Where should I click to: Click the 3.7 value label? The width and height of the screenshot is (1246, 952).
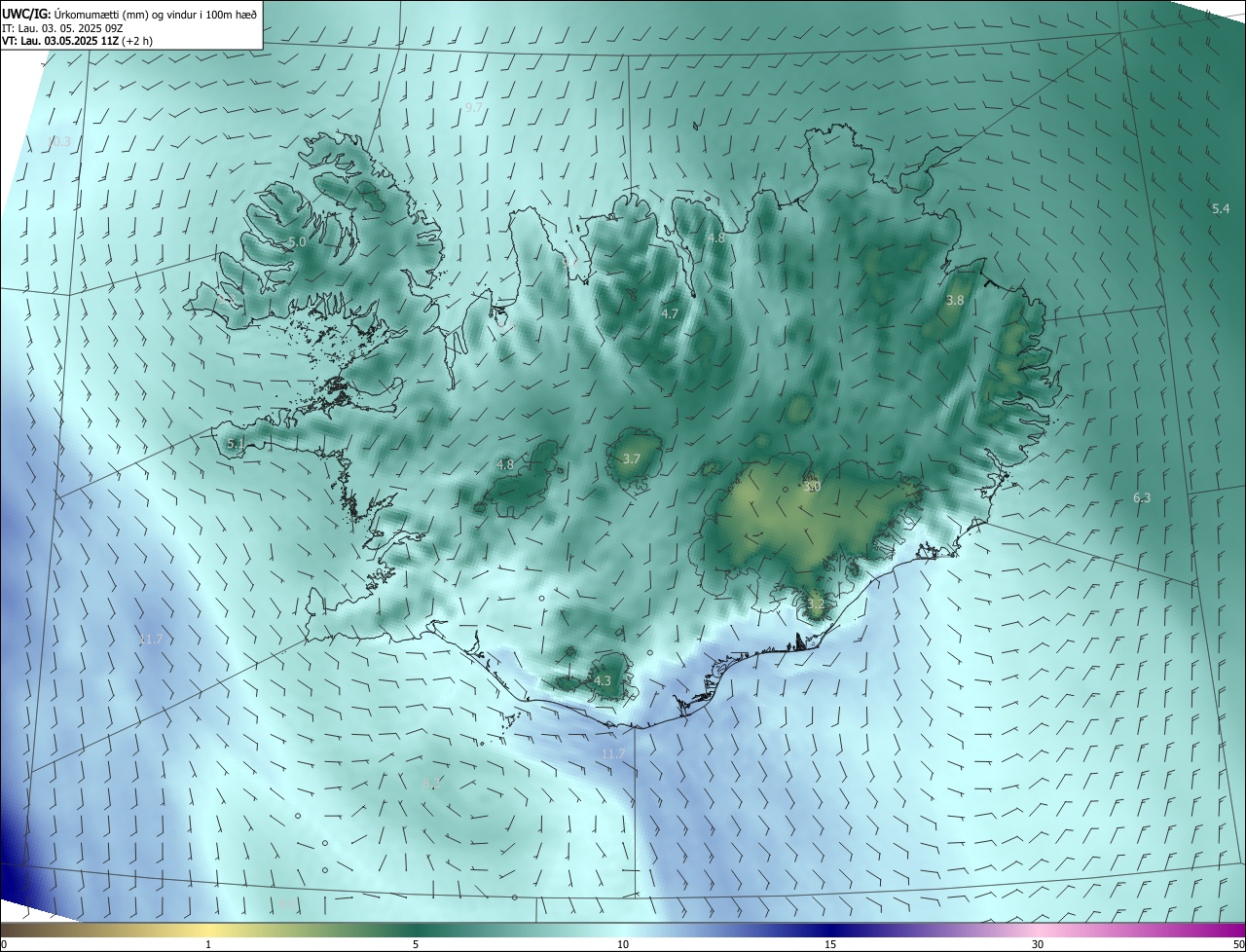point(632,459)
